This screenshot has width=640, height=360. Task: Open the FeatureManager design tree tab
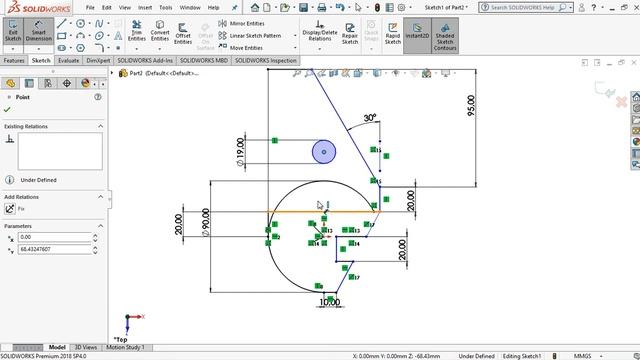click(x=10, y=83)
